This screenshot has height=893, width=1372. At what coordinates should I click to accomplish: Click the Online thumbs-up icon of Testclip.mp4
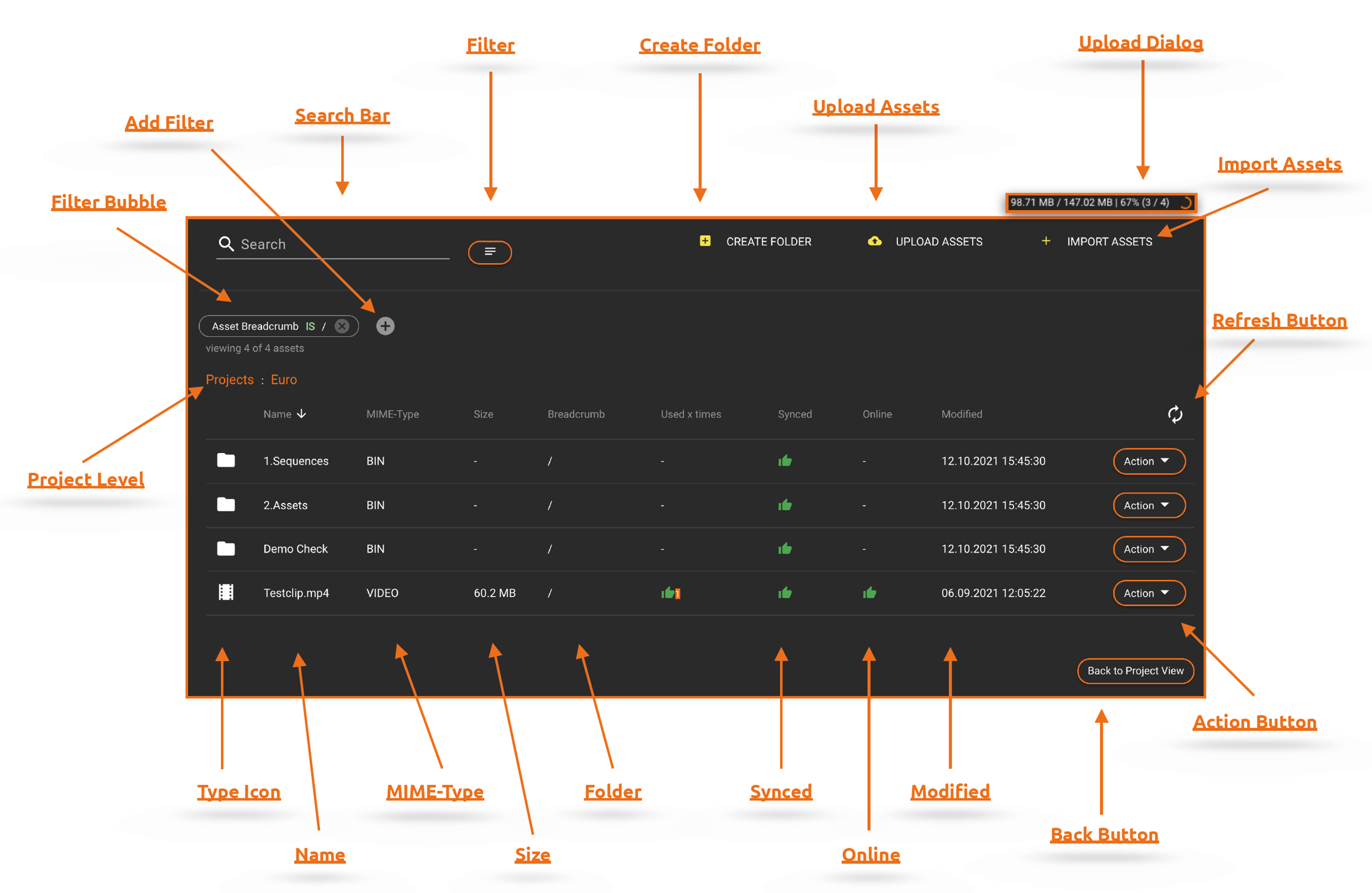pos(869,592)
